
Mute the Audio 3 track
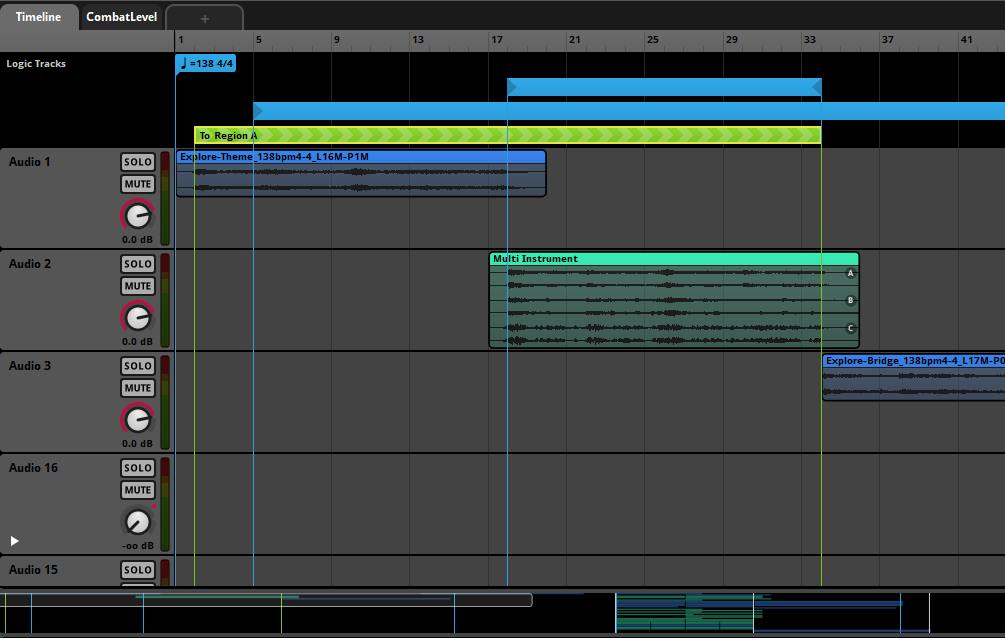coord(138,388)
